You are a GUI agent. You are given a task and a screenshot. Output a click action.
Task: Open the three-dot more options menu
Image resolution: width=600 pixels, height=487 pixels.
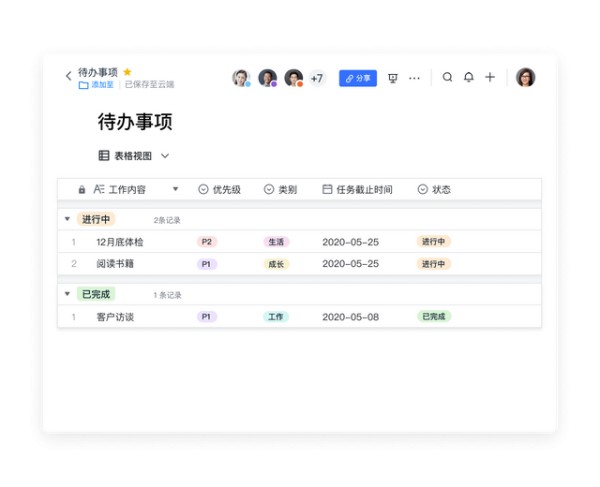click(414, 78)
